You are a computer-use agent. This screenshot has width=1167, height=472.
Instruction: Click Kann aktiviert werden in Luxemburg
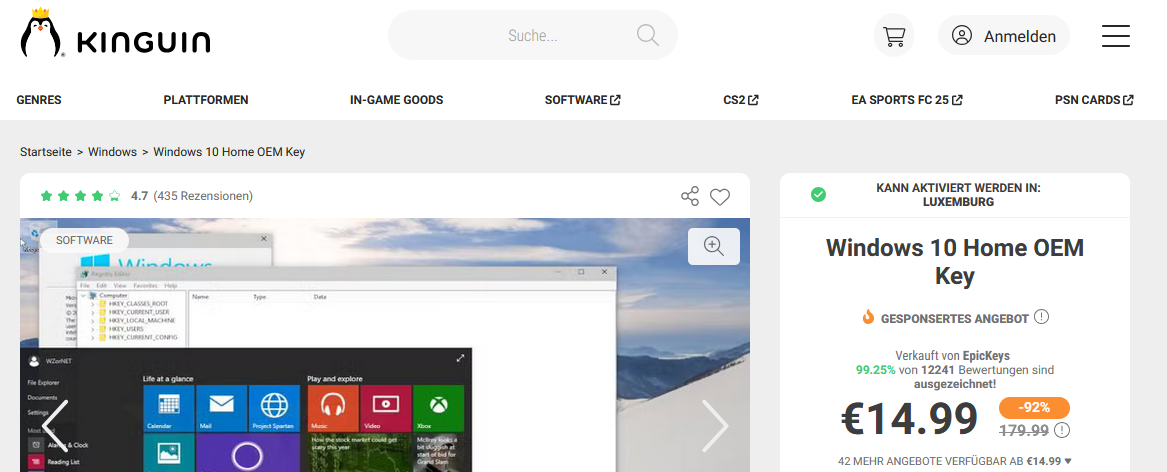959,195
